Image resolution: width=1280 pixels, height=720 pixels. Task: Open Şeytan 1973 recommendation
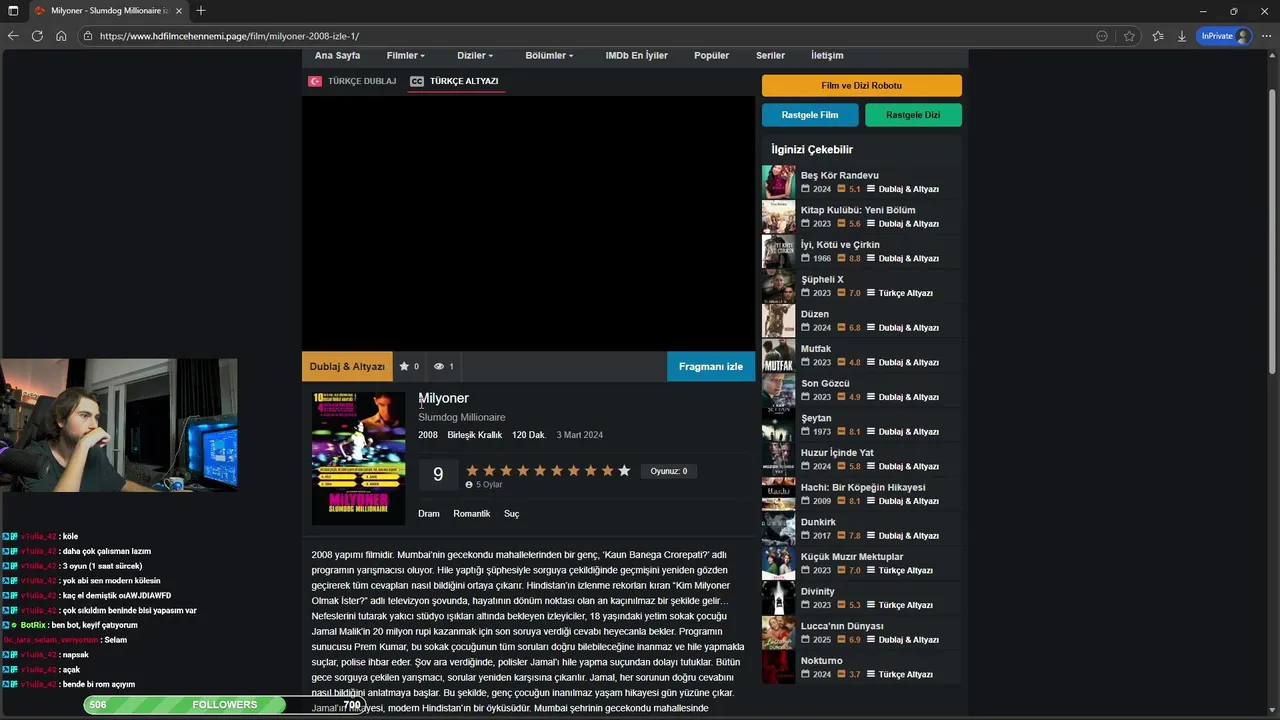(x=861, y=425)
